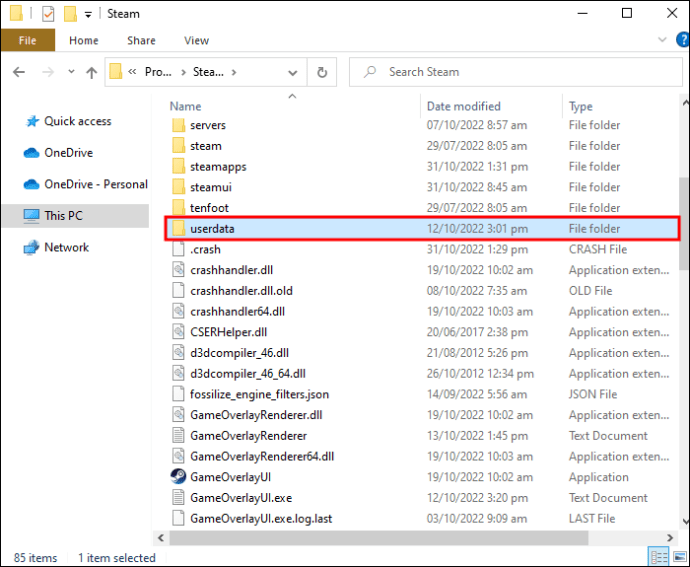
Task: Select the steamui folder icon
Action: click(x=178, y=187)
